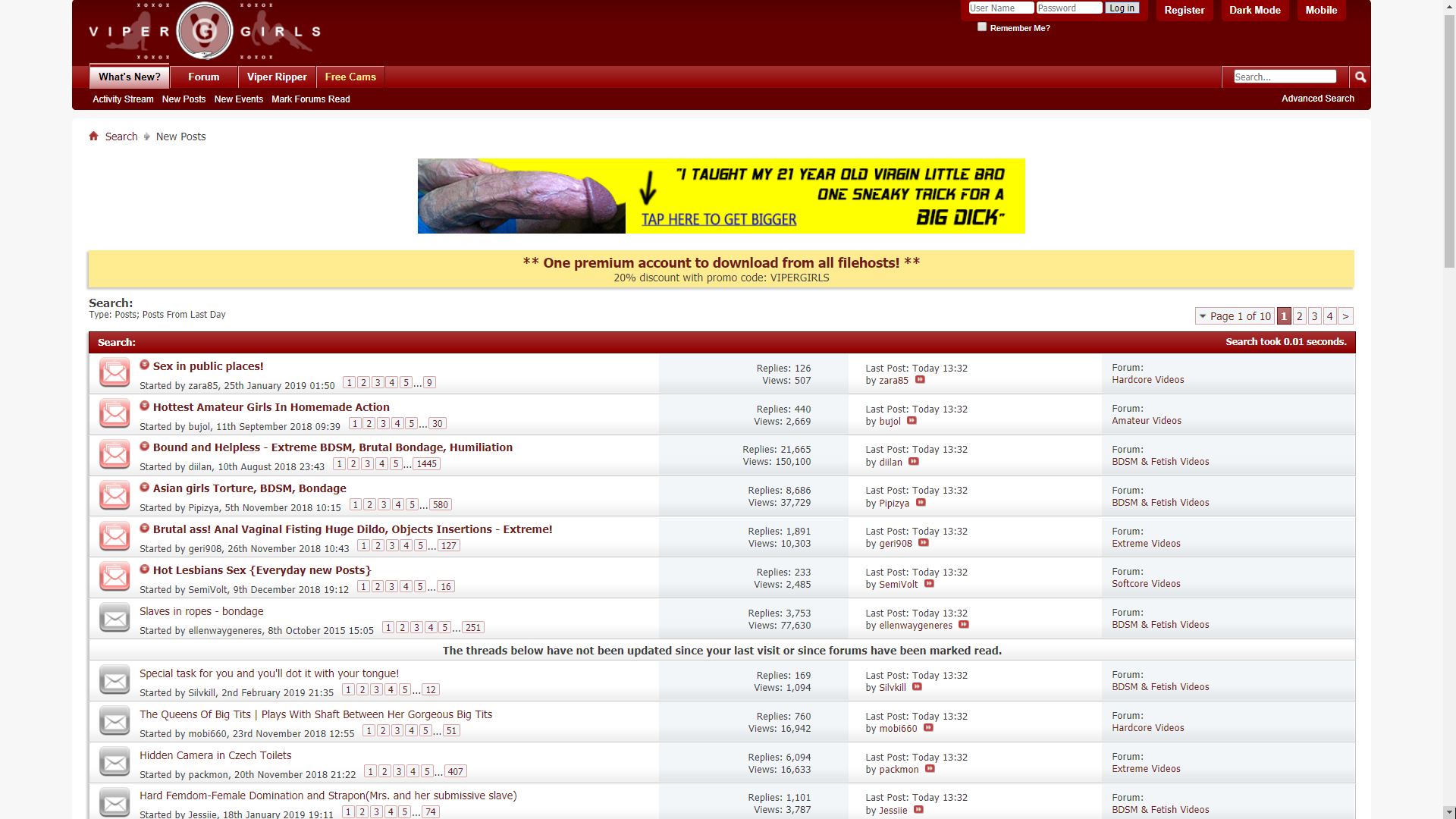Viewport: 1456px width, 819px height.
Task: Enable the Remember Me checkbox
Action: tap(982, 27)
